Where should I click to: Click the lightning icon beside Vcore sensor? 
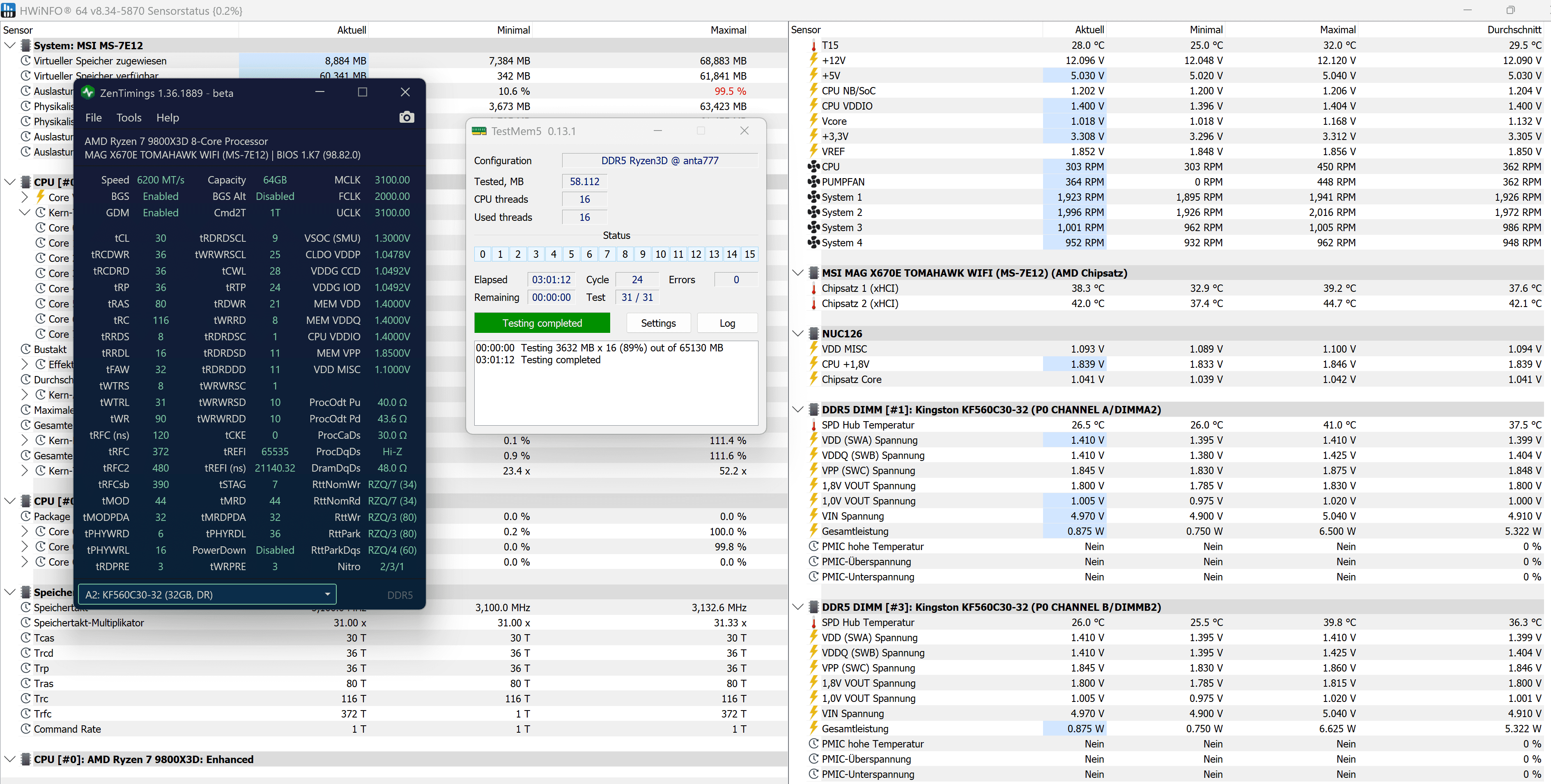point(813,121)
